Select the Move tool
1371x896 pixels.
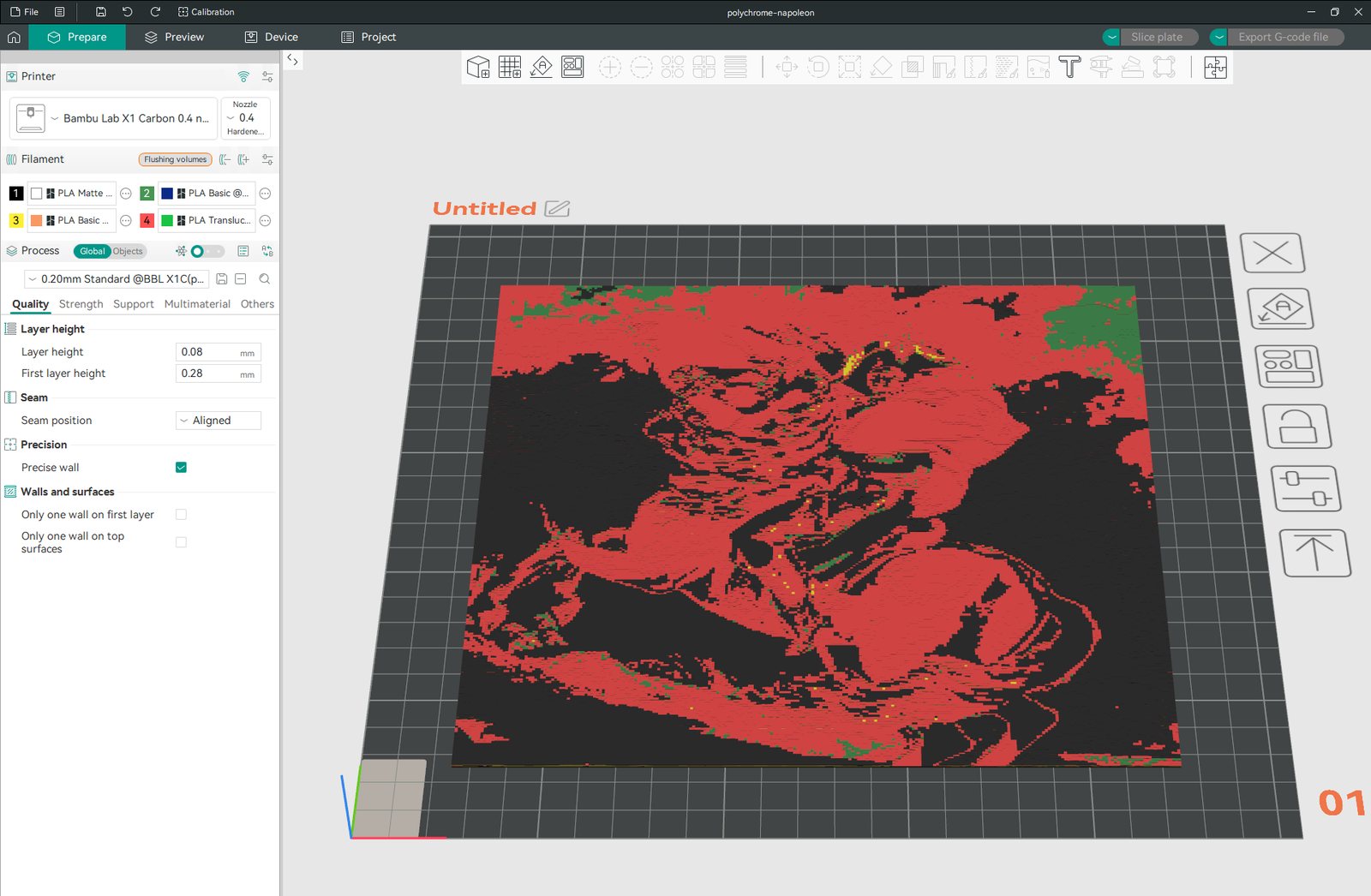point(787,67)
